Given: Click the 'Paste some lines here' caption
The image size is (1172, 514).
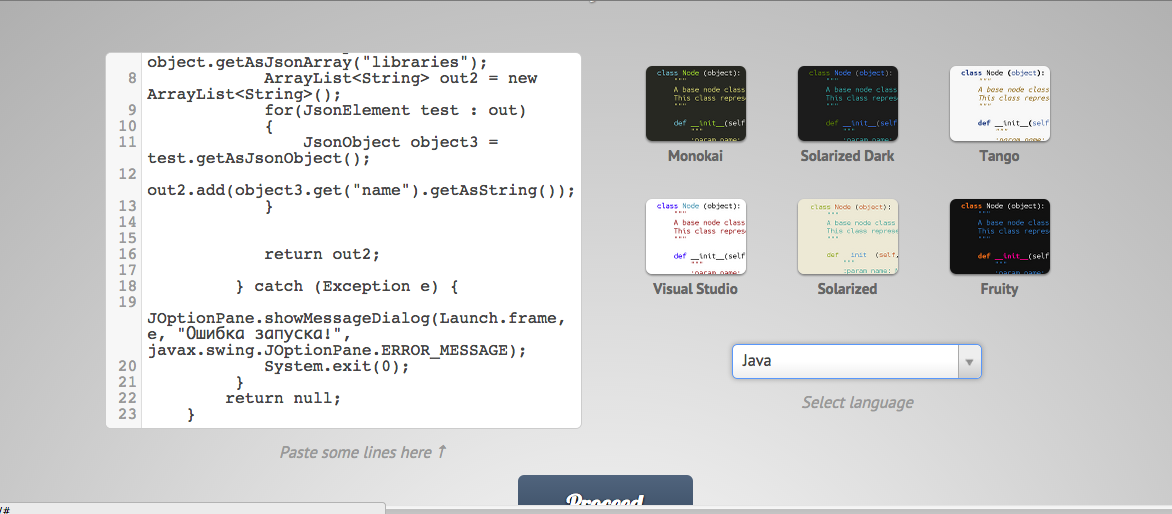Looking at the screenshot, I should pyautogui.click(x=363, y=452).
